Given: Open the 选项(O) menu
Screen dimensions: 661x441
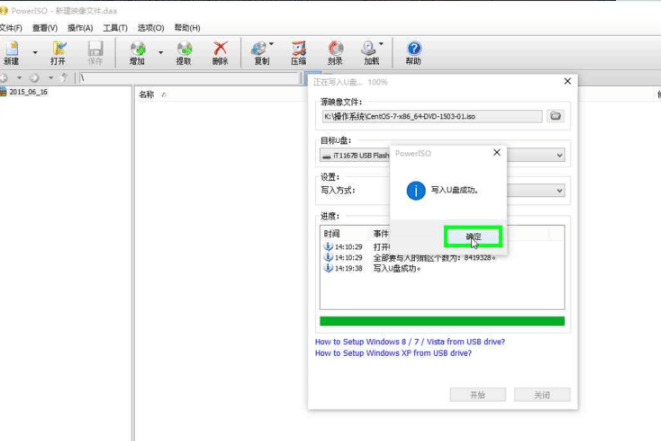Looking at the screenshot, I should [x=150, y=28].
